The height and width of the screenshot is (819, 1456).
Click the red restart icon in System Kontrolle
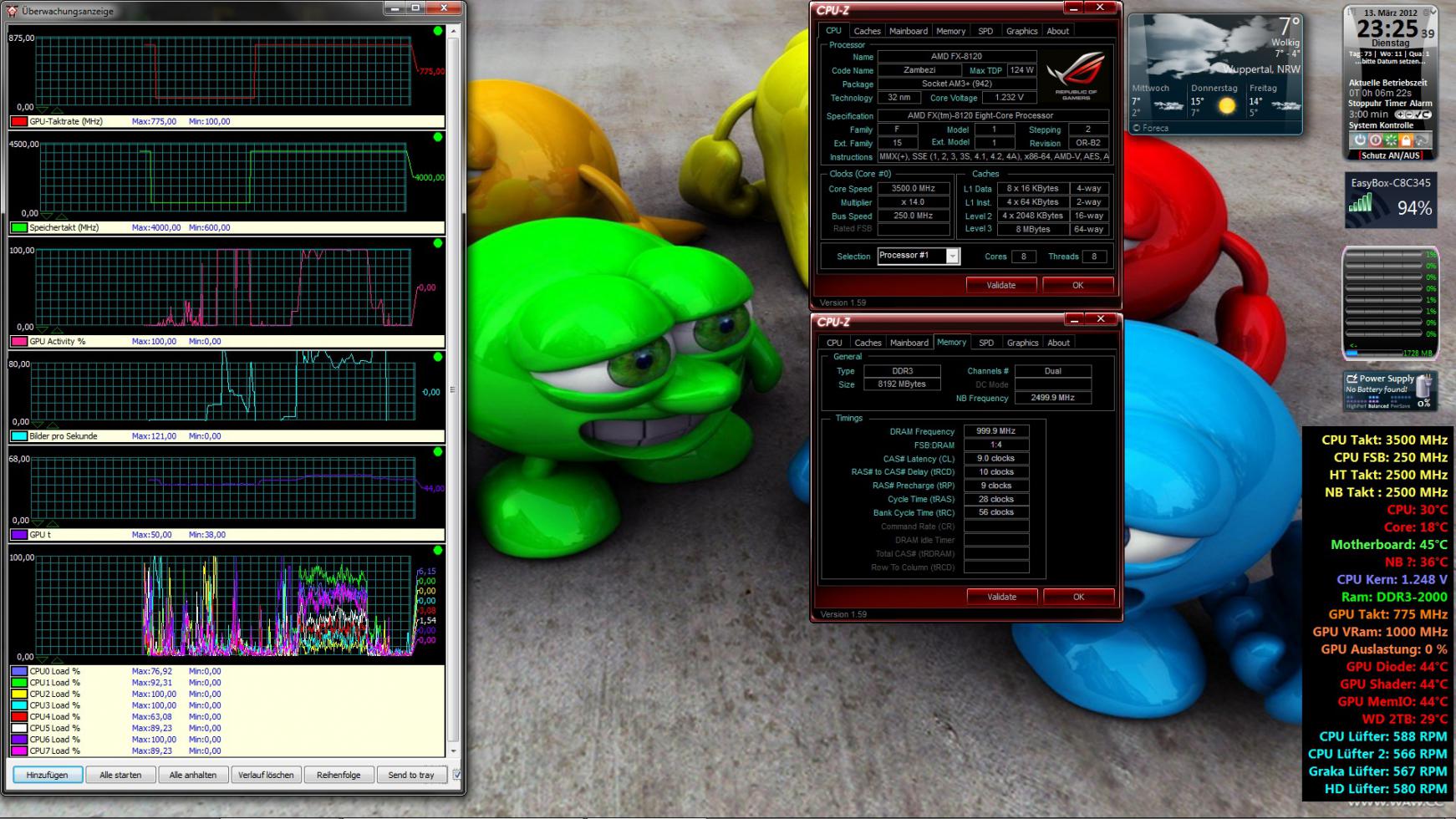pyautogui.click(x=1376, y=140)
